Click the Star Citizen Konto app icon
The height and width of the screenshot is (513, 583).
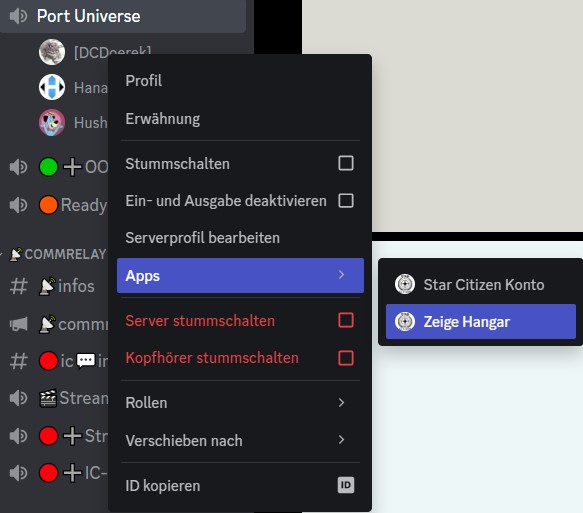click(405, 284)
